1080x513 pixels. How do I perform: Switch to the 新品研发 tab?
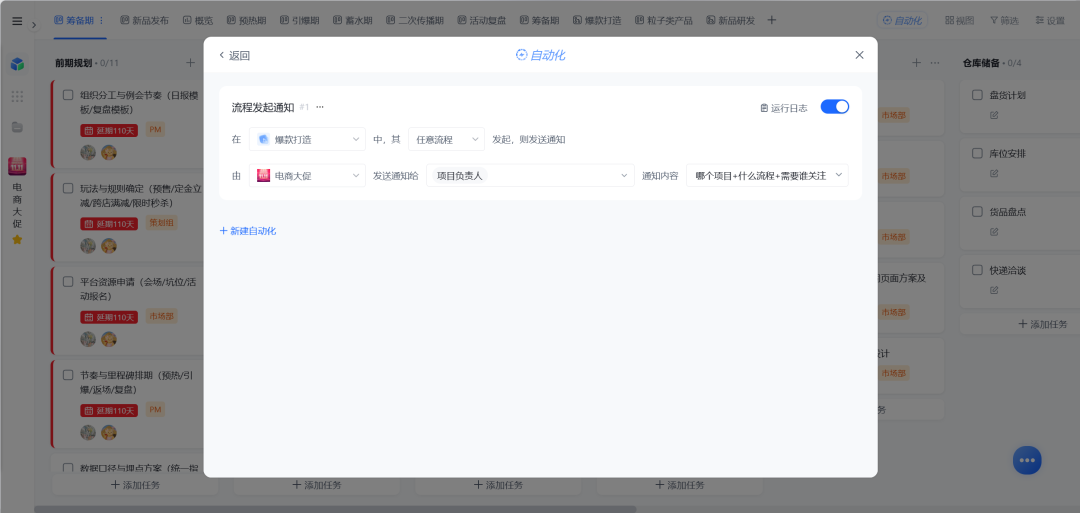[730, 21]
